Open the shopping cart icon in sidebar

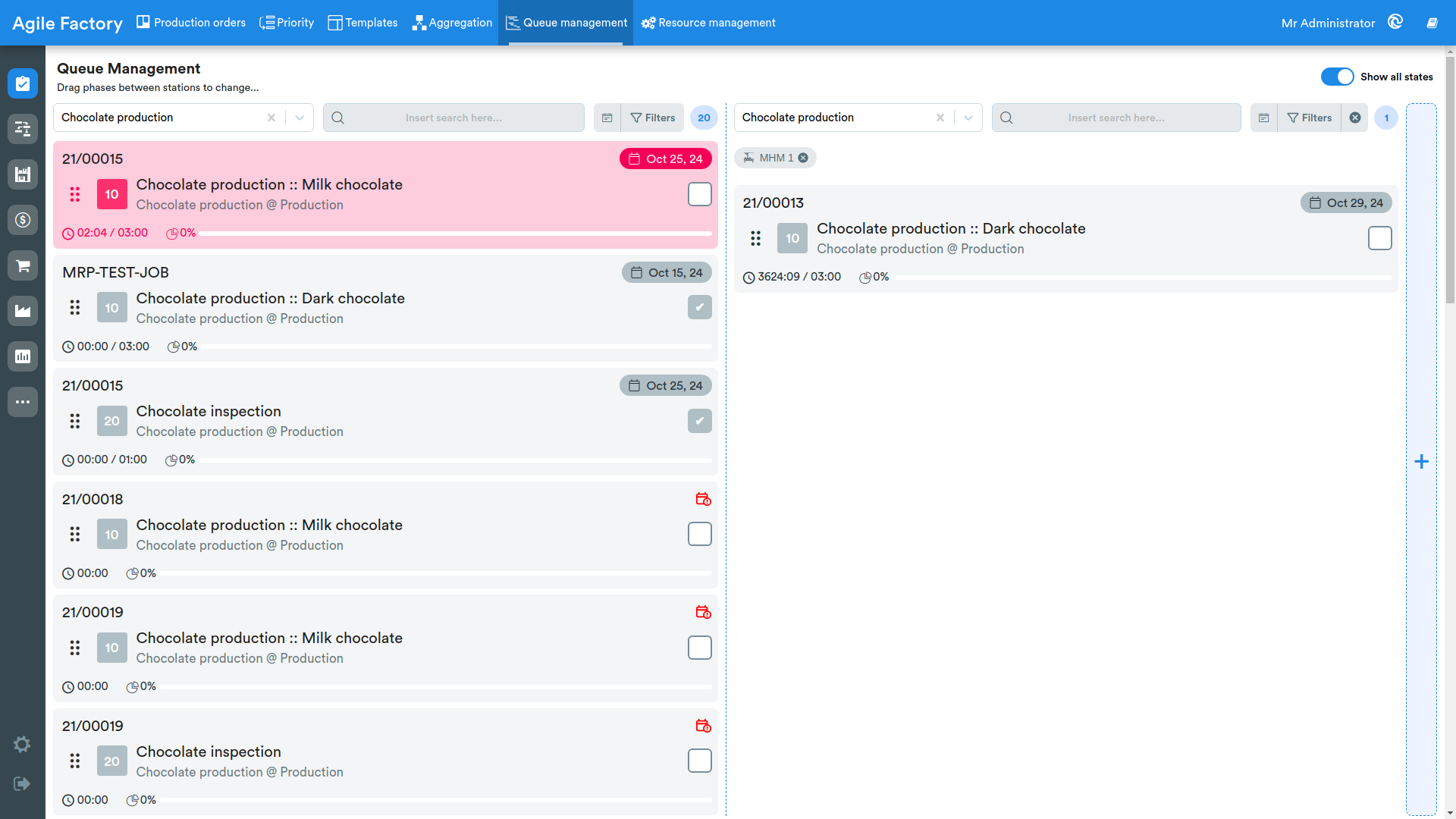tap(23, 265)
